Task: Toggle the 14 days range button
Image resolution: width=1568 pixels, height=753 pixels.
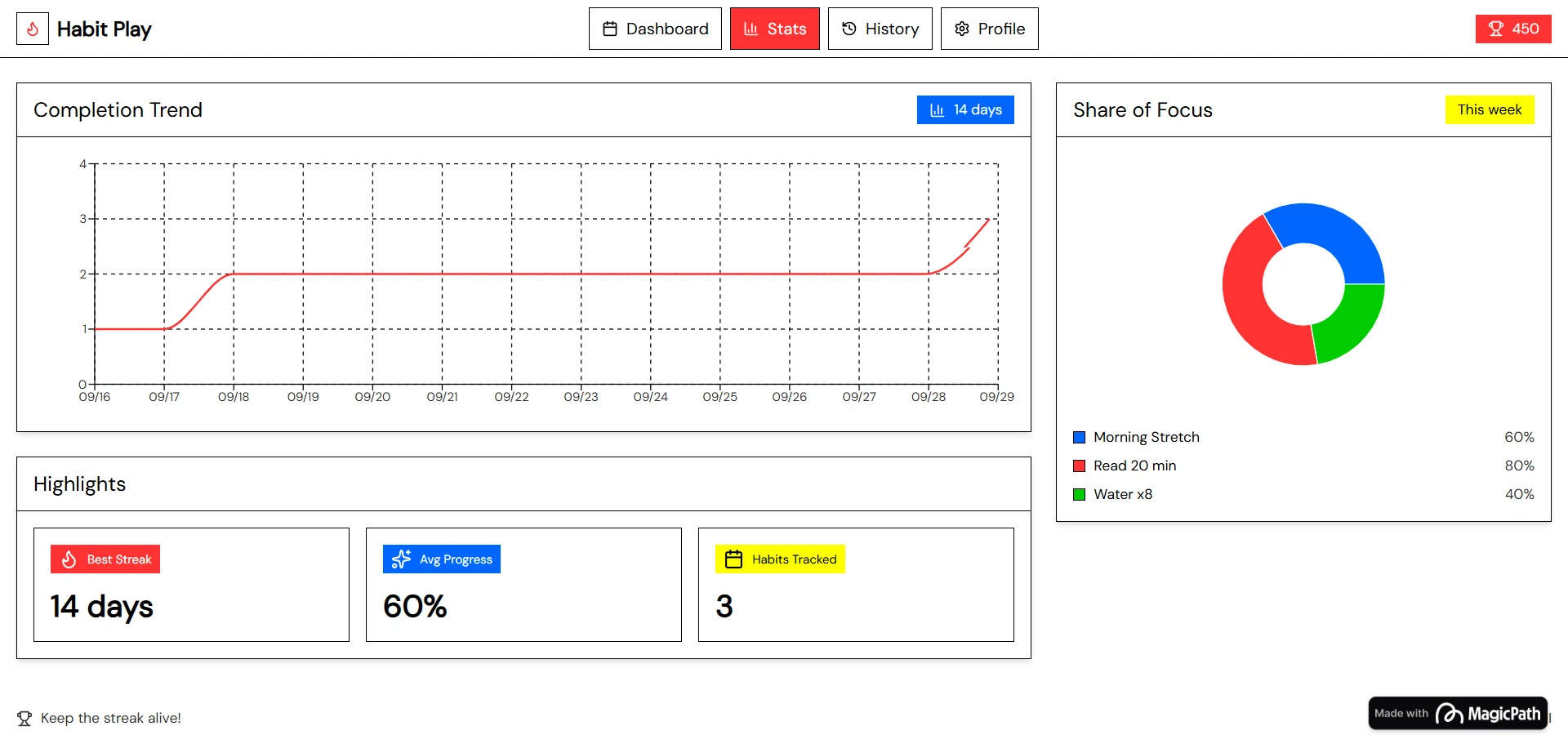Action: pos(965,110)
